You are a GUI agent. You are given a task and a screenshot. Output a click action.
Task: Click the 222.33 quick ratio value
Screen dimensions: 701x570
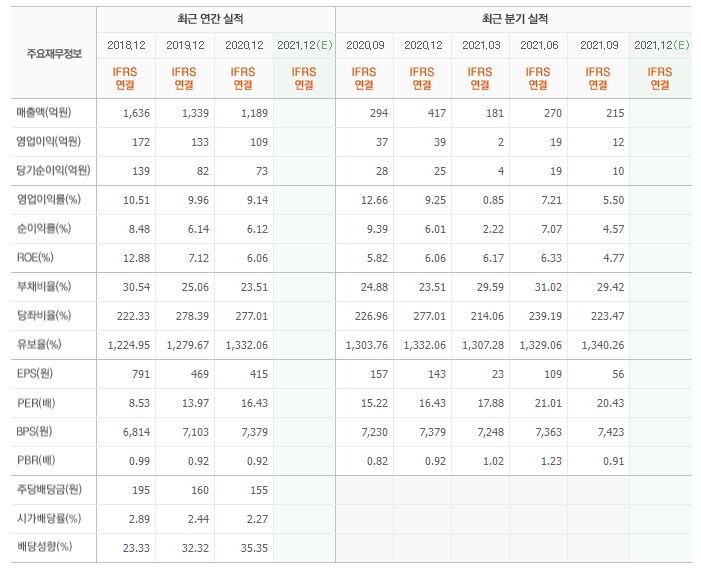(x=133, y=317)
